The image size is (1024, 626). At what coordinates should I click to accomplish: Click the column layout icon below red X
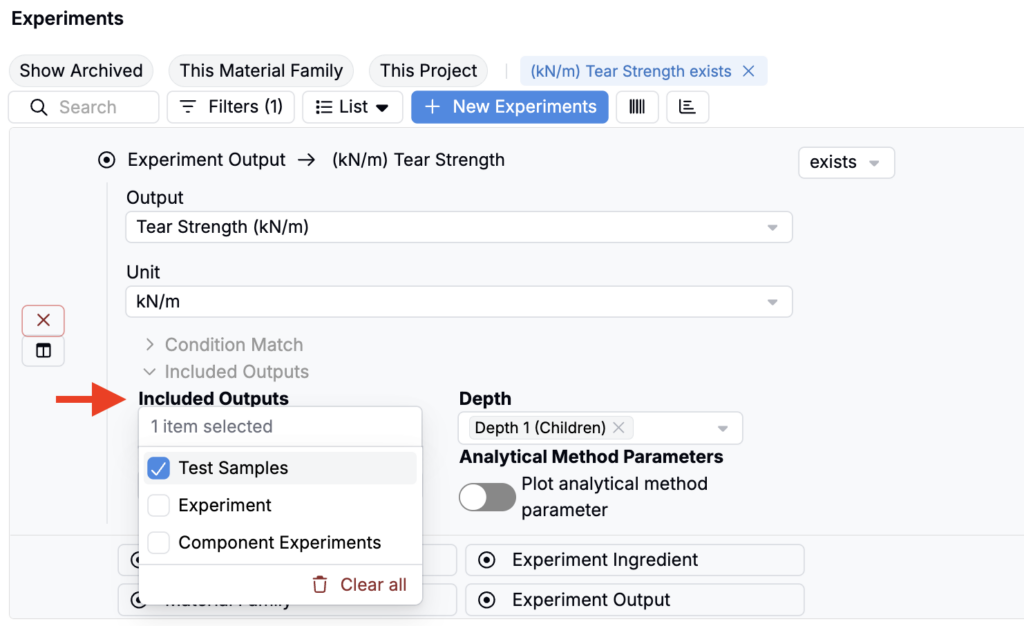tap(43, 351)
